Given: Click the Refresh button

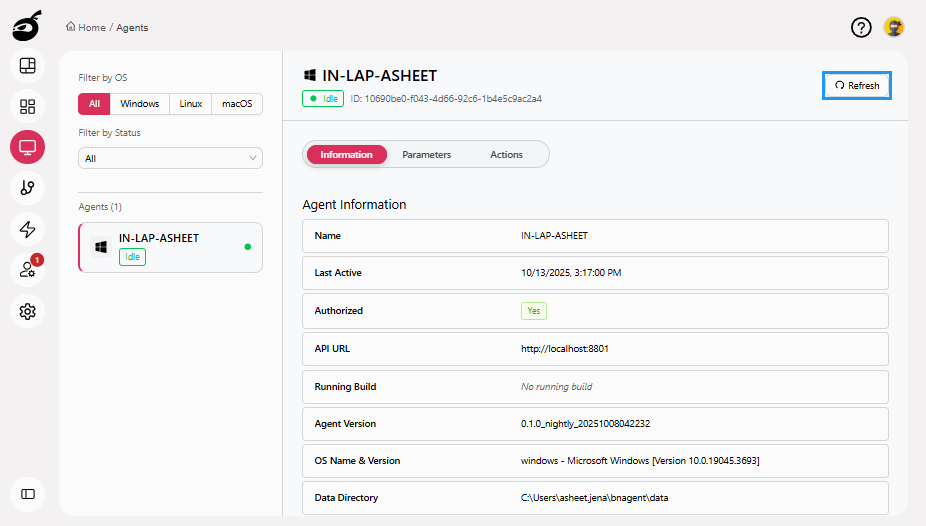Looking at the screenshot, I should (x=857, y=86).
